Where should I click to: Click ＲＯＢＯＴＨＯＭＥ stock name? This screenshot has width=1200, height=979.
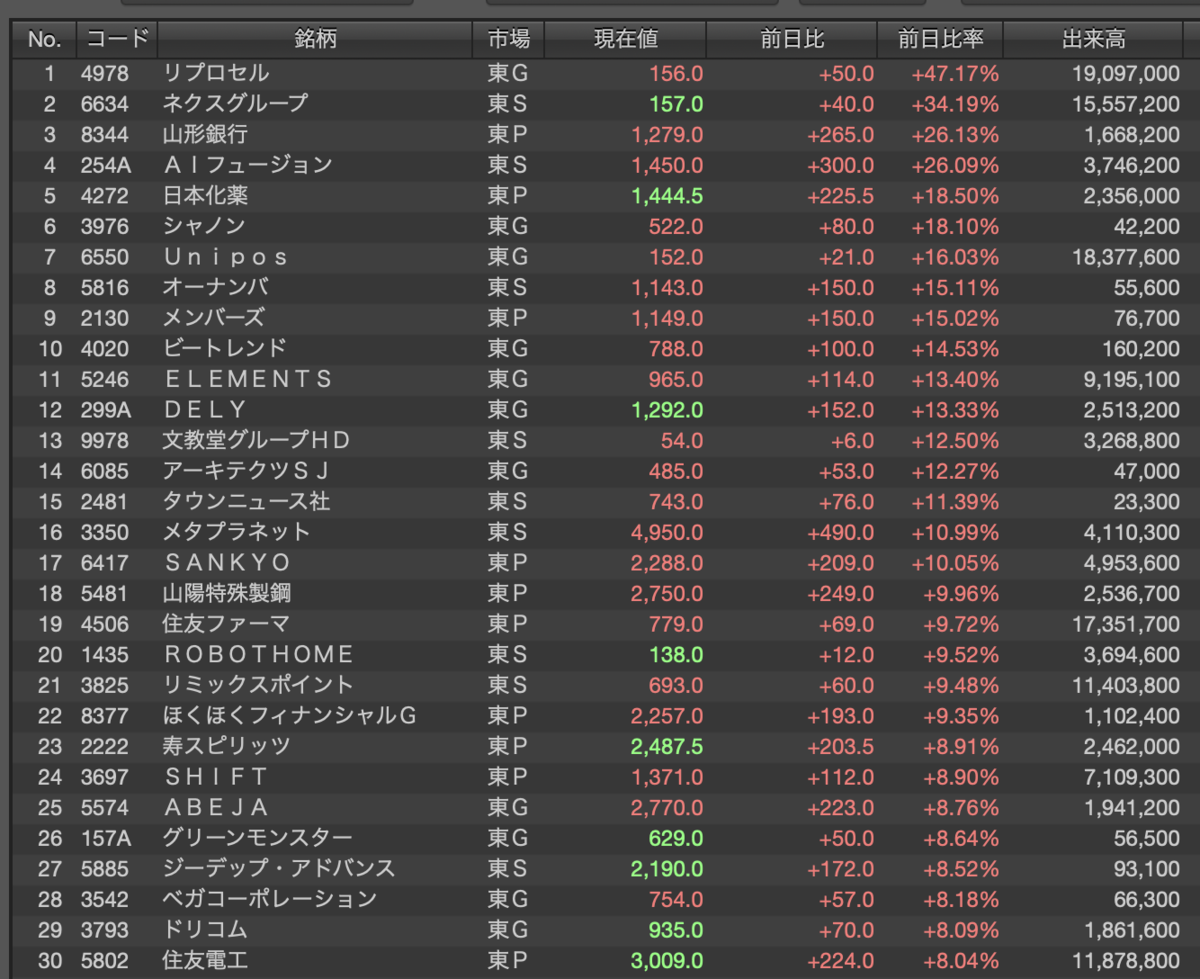coord(258,654)
